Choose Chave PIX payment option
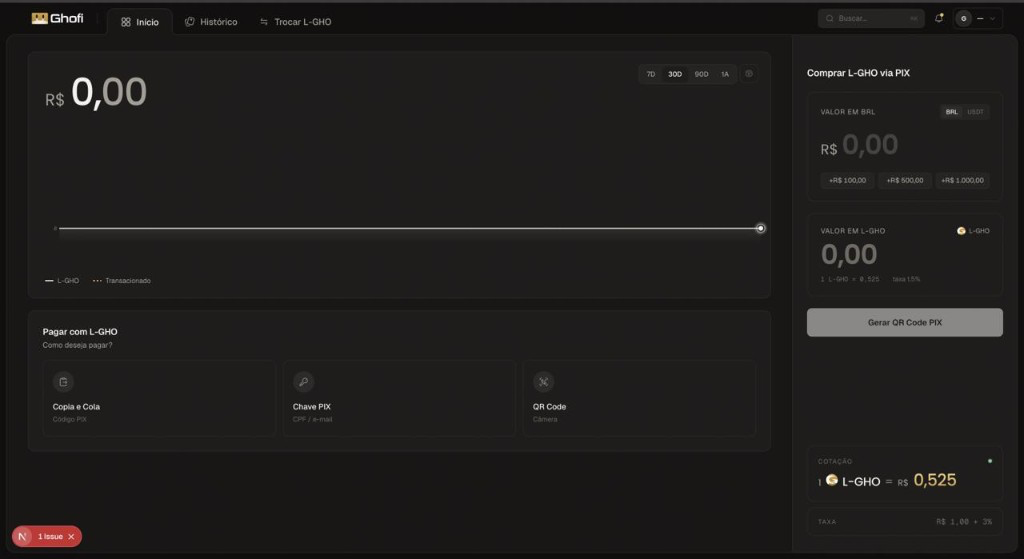Screen dimensions: 1024x559 click(x=399, y=398)
